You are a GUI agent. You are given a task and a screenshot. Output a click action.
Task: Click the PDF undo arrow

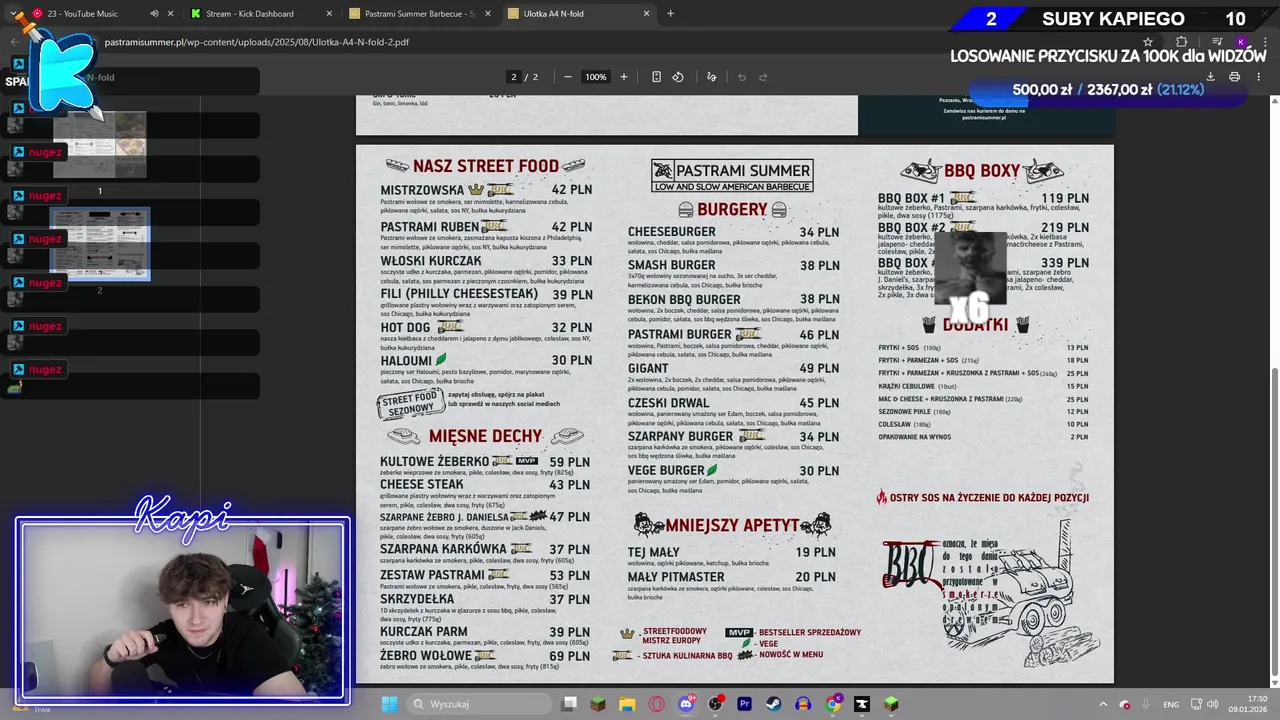(742, 77)
